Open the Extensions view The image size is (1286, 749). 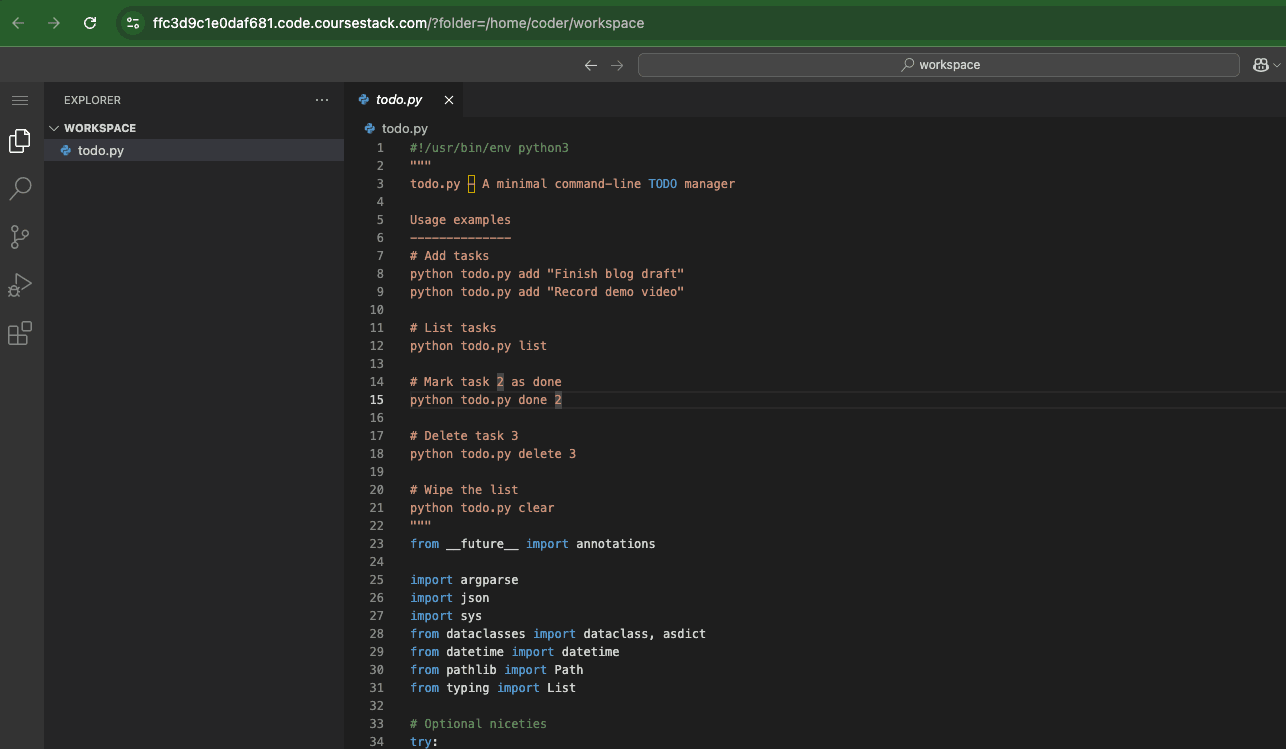click(x=19, y=333)
